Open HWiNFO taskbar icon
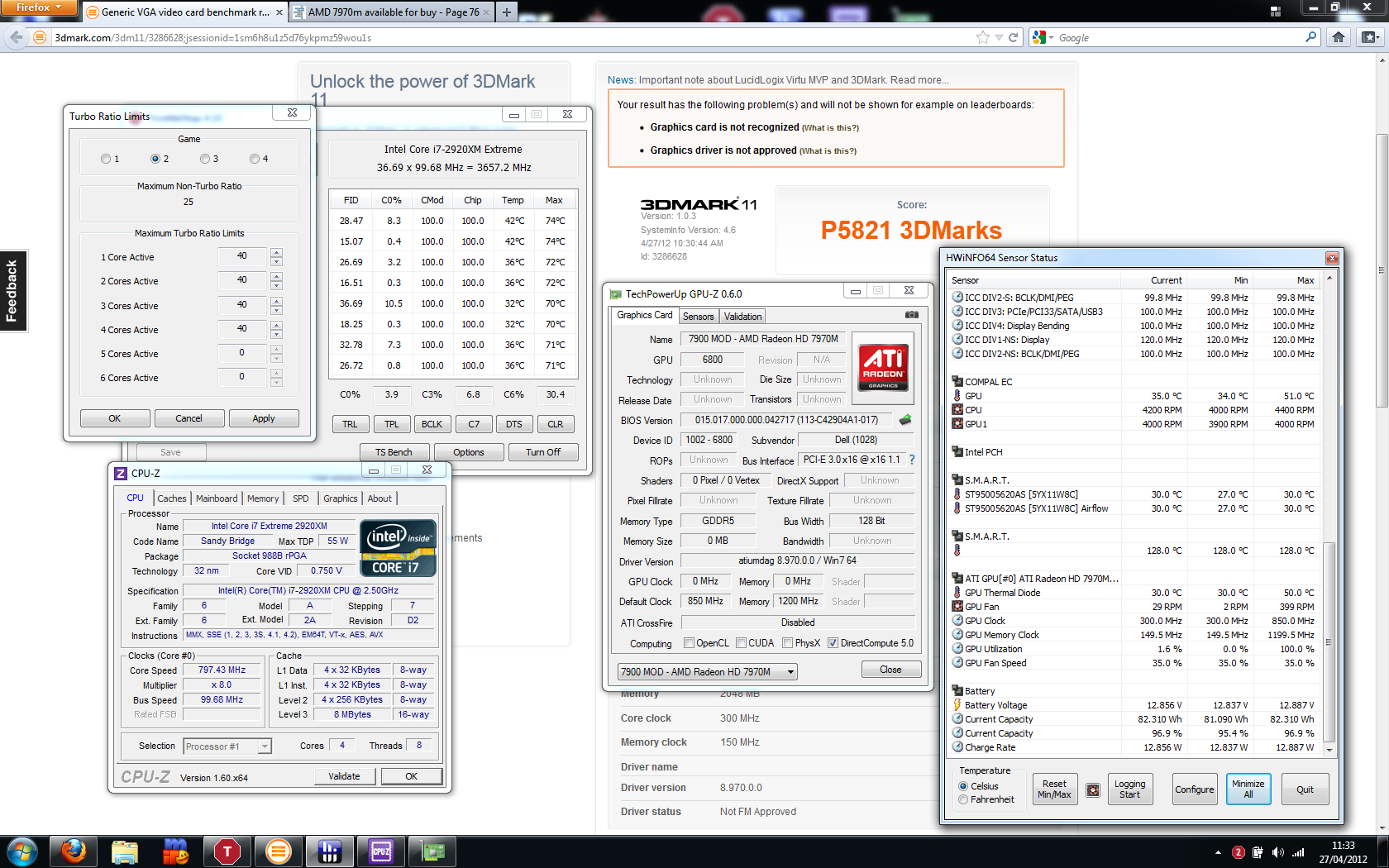1389x868 pixels. tap(330, 851)
